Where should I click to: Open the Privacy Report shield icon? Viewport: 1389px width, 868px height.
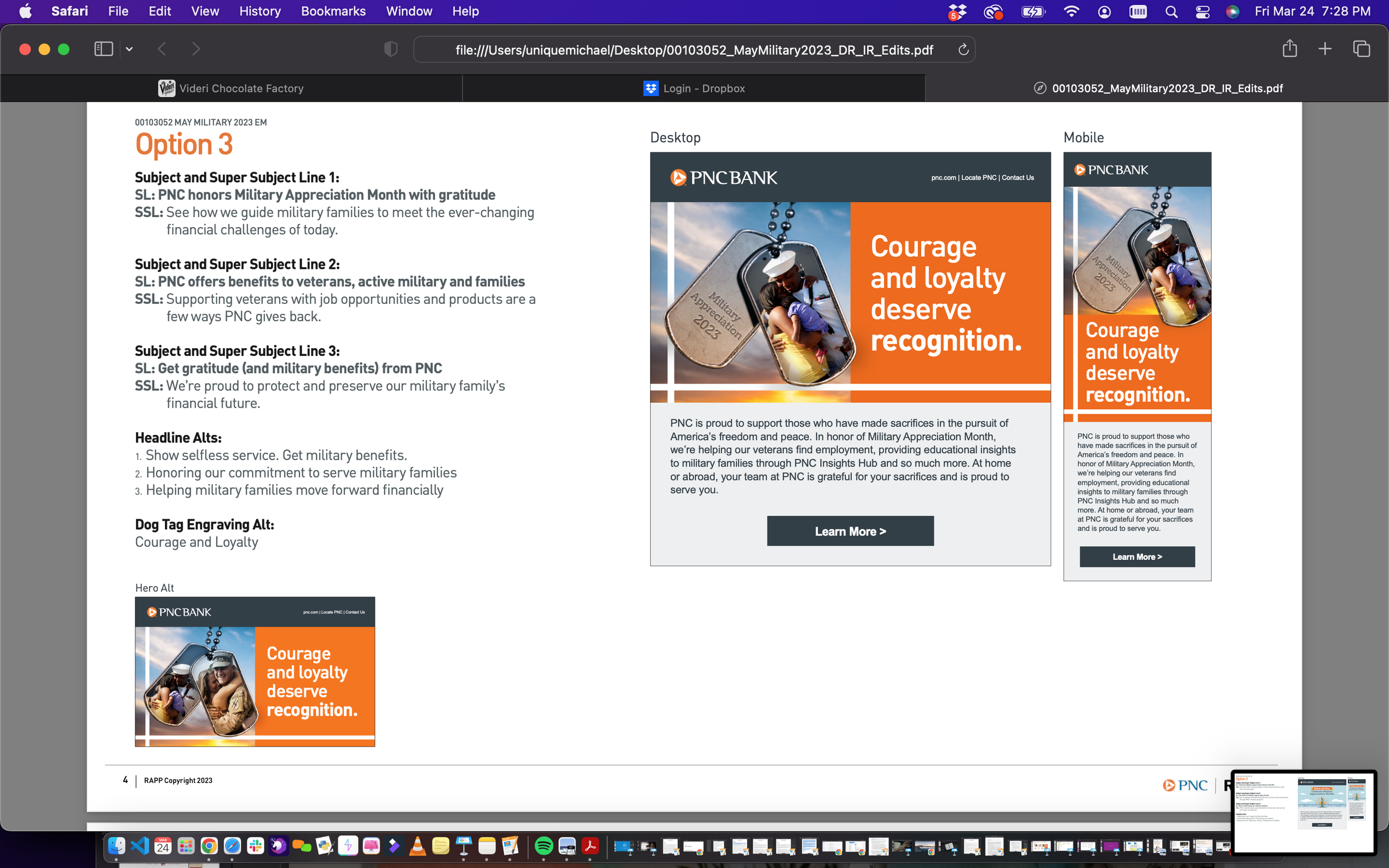pos(391,49)
